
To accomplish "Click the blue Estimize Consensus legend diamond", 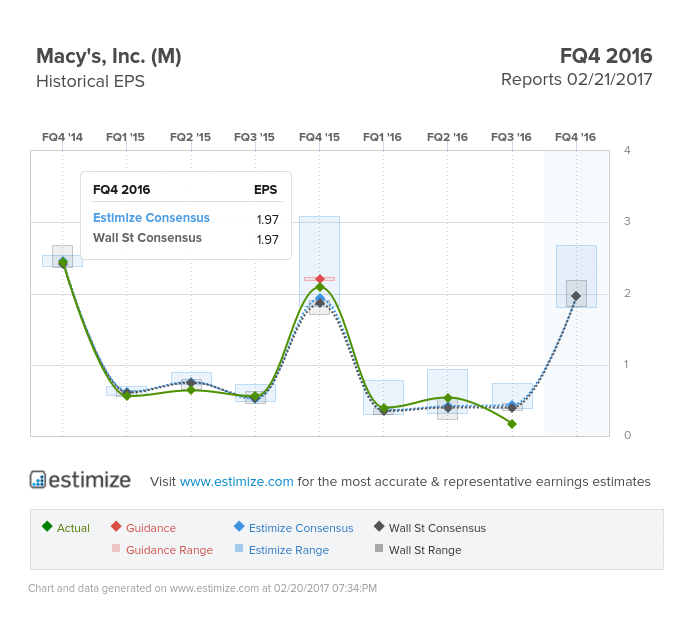I will tap(239, 526).
